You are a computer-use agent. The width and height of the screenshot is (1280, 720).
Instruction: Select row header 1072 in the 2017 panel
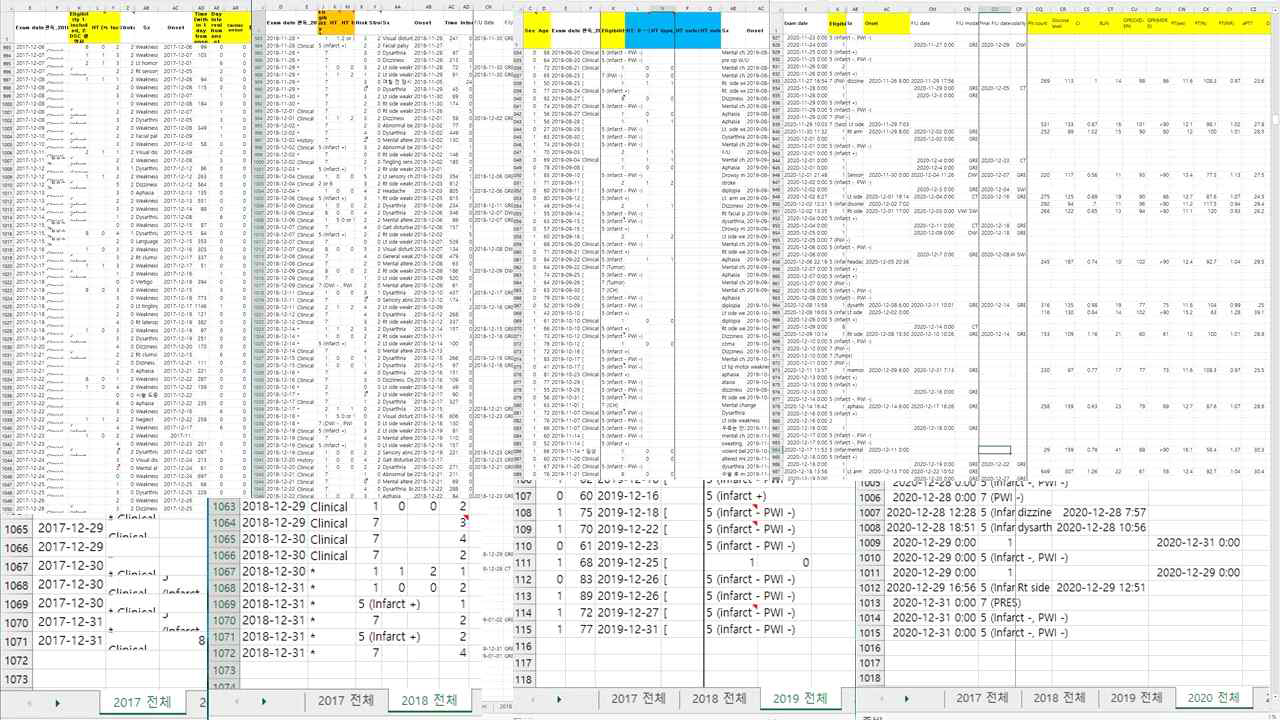(x=15, y=660)
